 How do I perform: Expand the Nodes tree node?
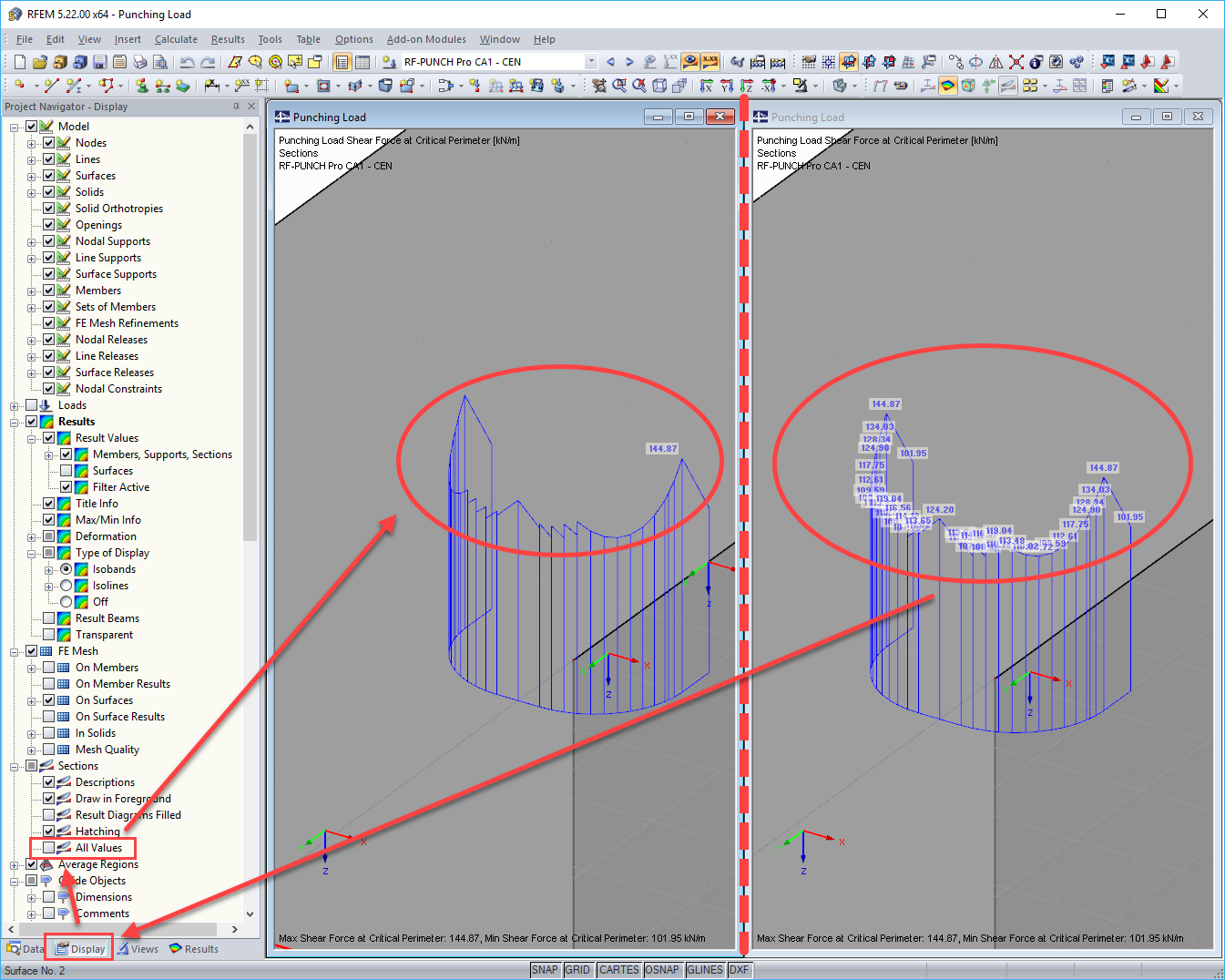click(32, 143)
